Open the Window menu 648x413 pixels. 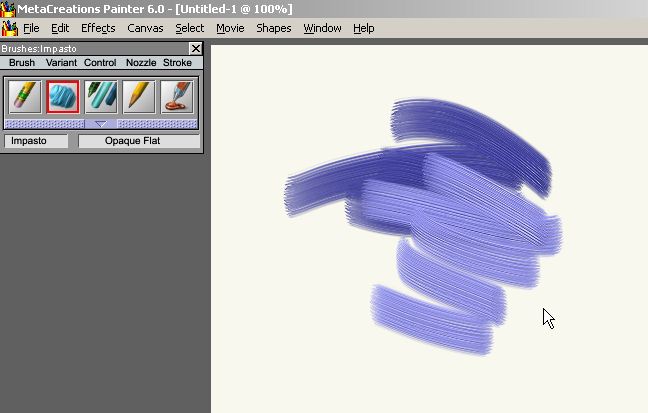(x=322, y=28)
